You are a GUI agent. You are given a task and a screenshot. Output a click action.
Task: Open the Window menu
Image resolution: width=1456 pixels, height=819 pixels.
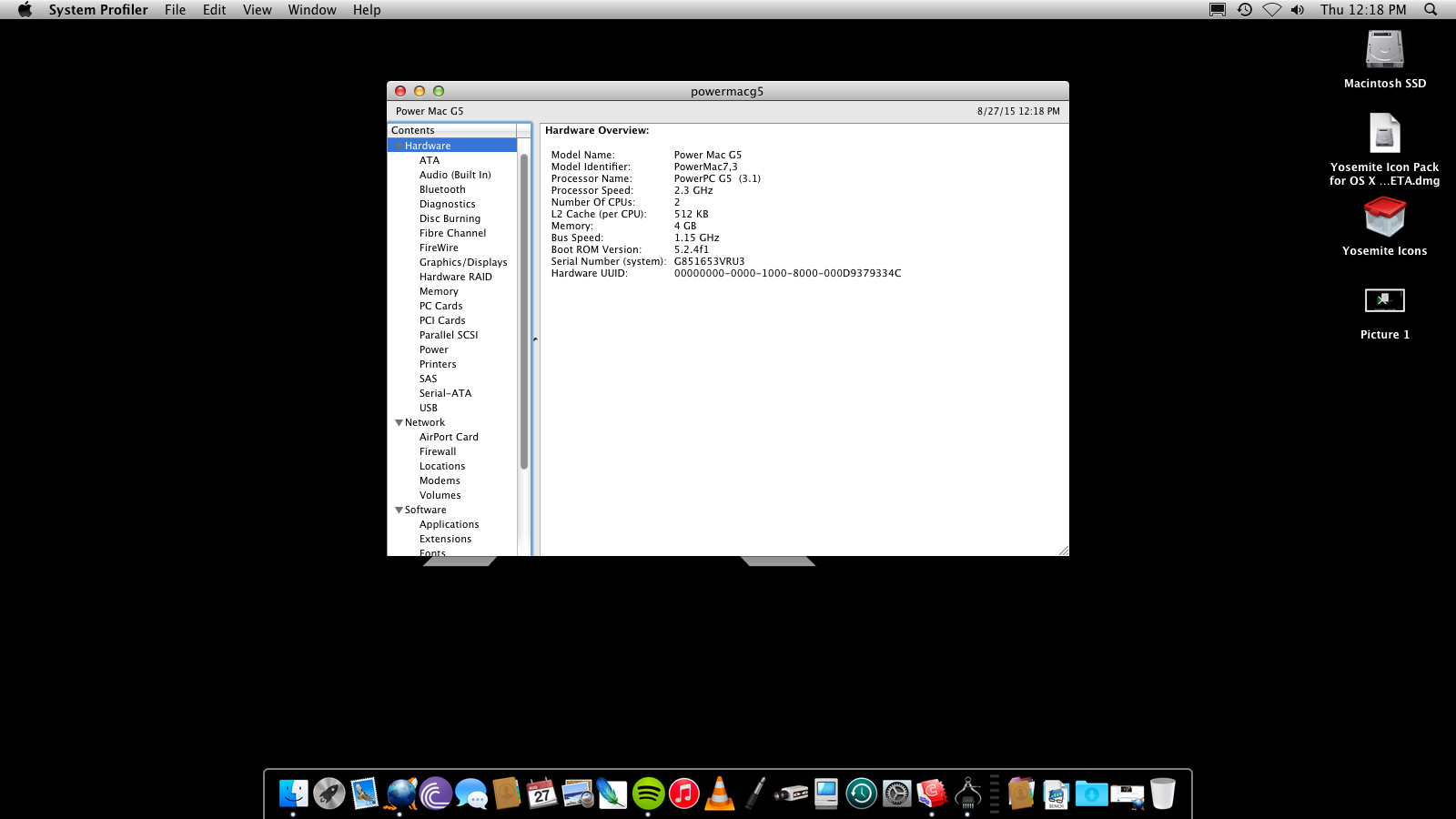click(312, 10)
